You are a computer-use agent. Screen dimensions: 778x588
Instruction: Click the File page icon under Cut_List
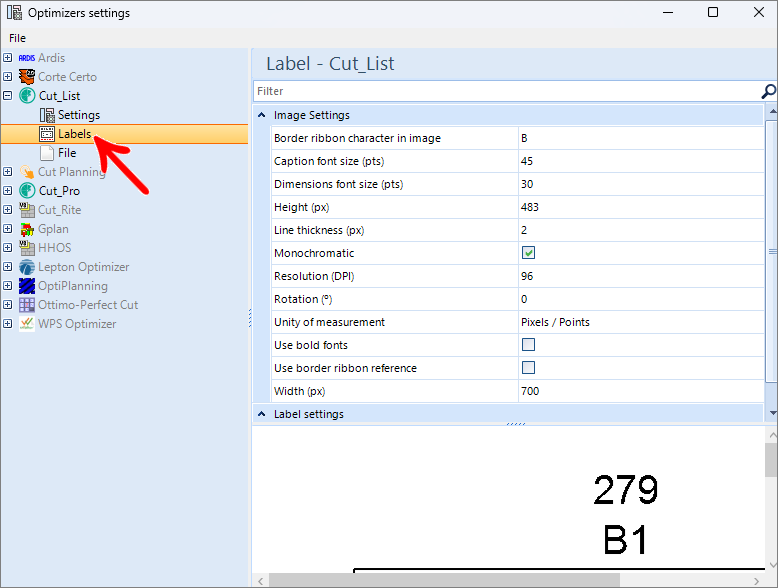click(47, 153)
